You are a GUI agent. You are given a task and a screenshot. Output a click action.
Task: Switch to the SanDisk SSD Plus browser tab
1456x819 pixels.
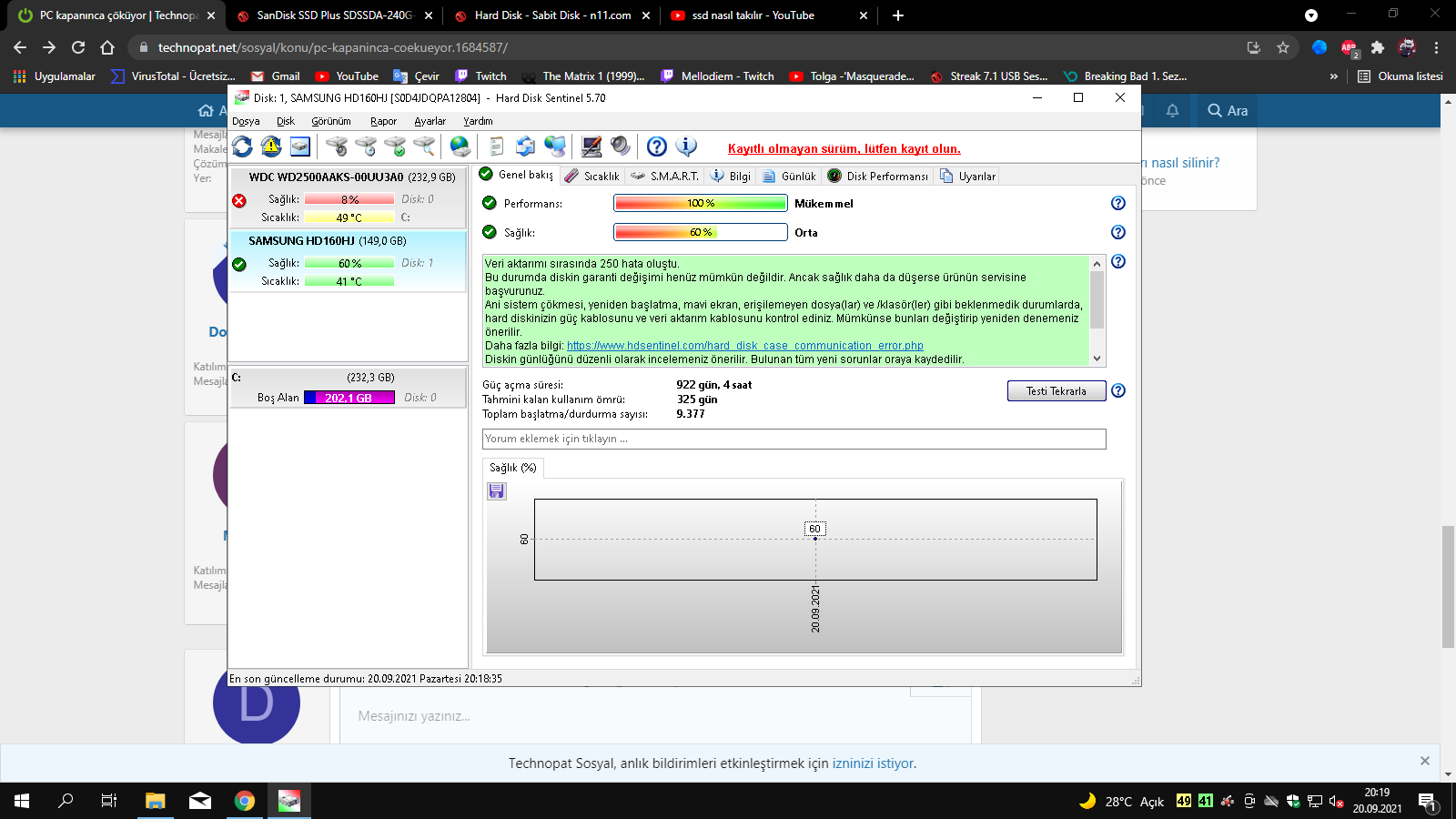coord(333,15)
